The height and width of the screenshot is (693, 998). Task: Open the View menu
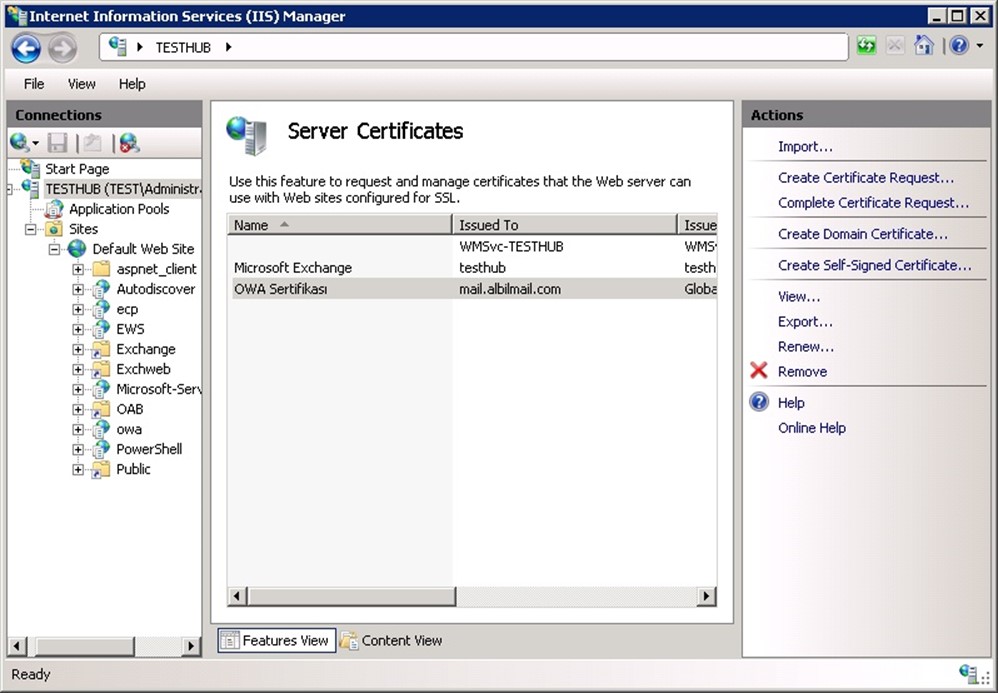point(81,84)
